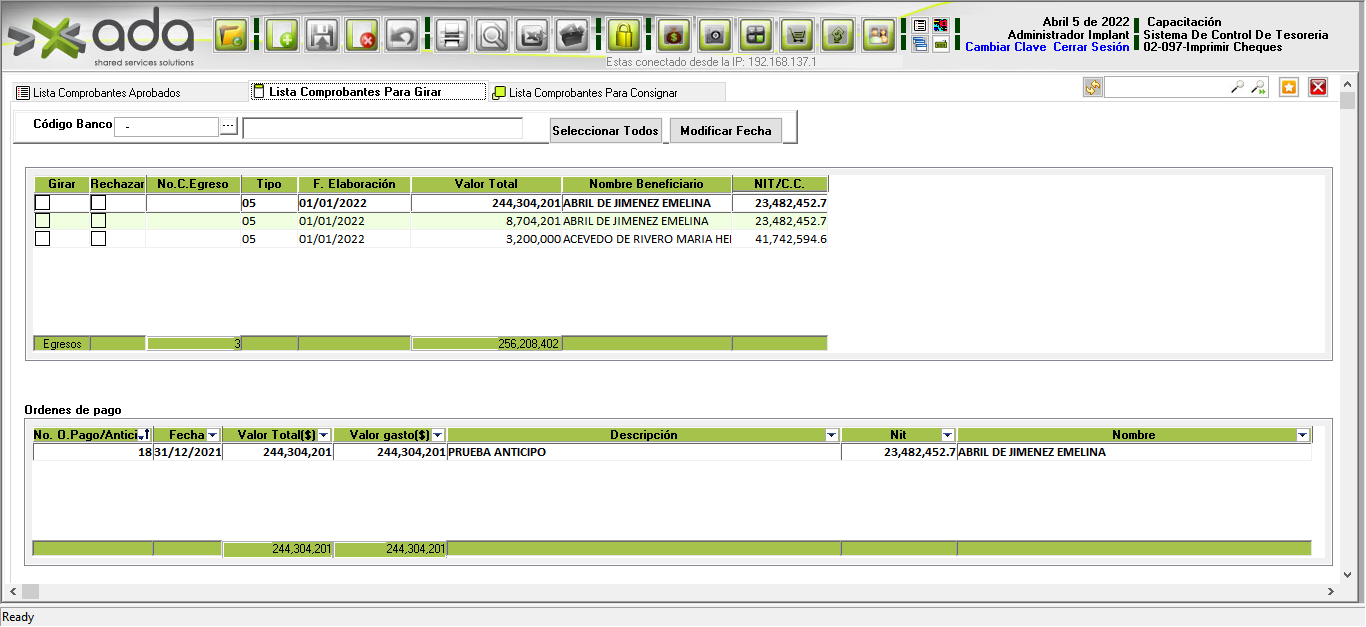Image resolution: width=1366 pixels, height=627 pixels.
Task: Check Girar box for 244,304,201 row
Action: pyautogui.click(x=42, y=203)
